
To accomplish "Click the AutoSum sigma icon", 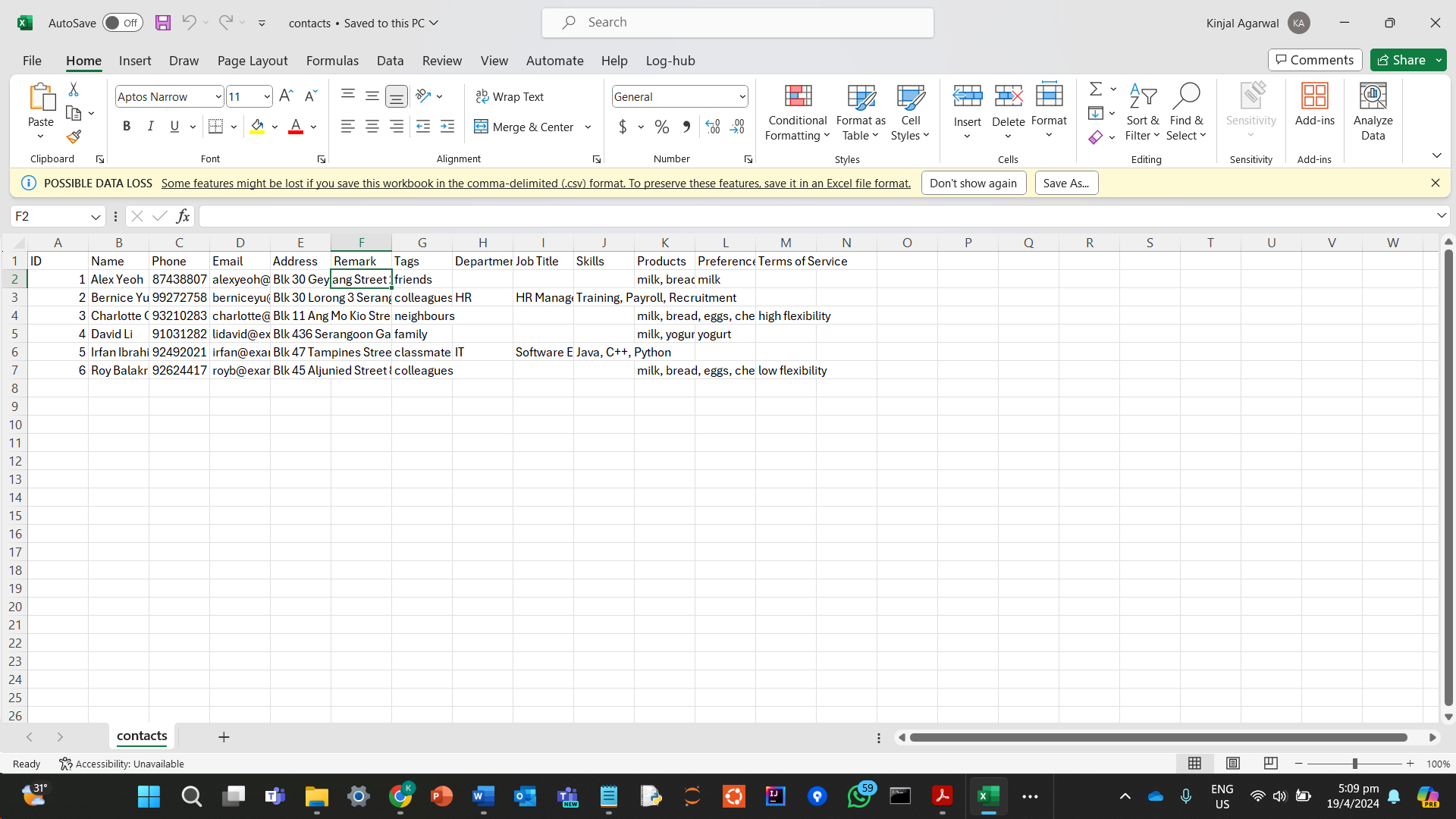I will pos(1096,89).
